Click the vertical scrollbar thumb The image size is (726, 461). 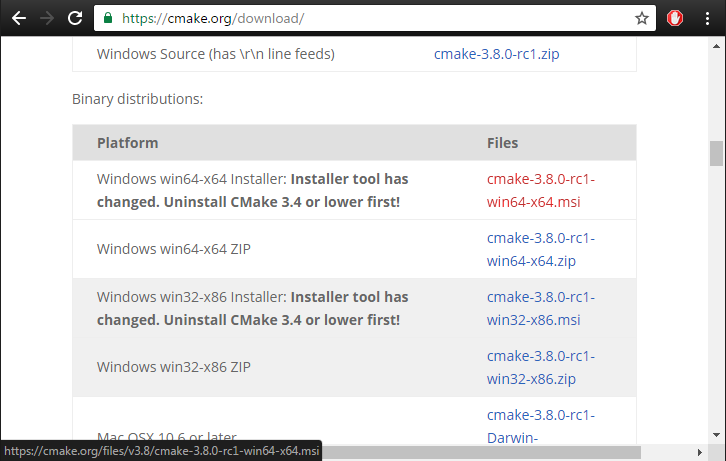[716, 153]
